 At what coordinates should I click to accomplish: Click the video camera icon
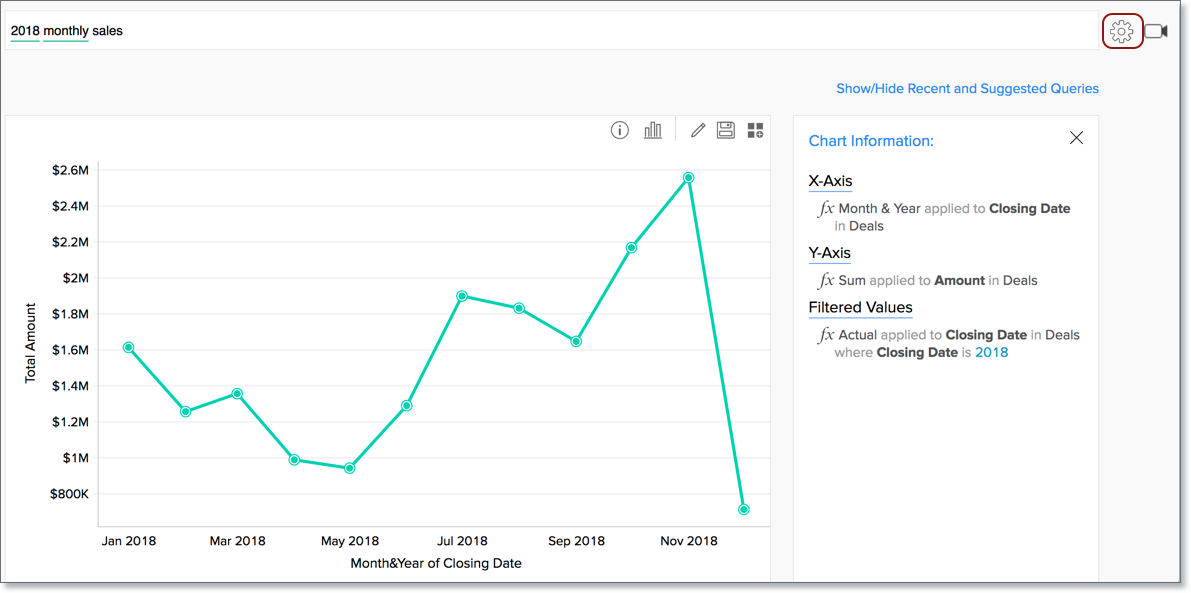1156,31
